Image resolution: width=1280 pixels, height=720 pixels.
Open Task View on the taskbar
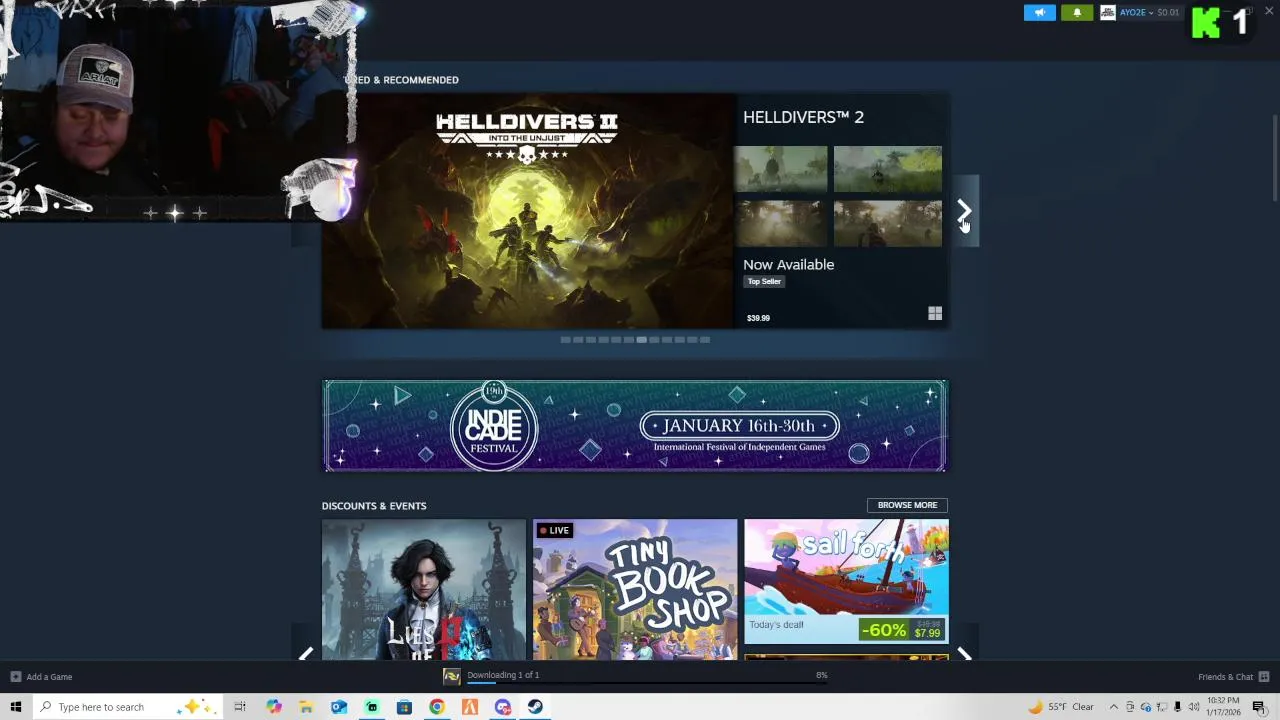[240, 707]
